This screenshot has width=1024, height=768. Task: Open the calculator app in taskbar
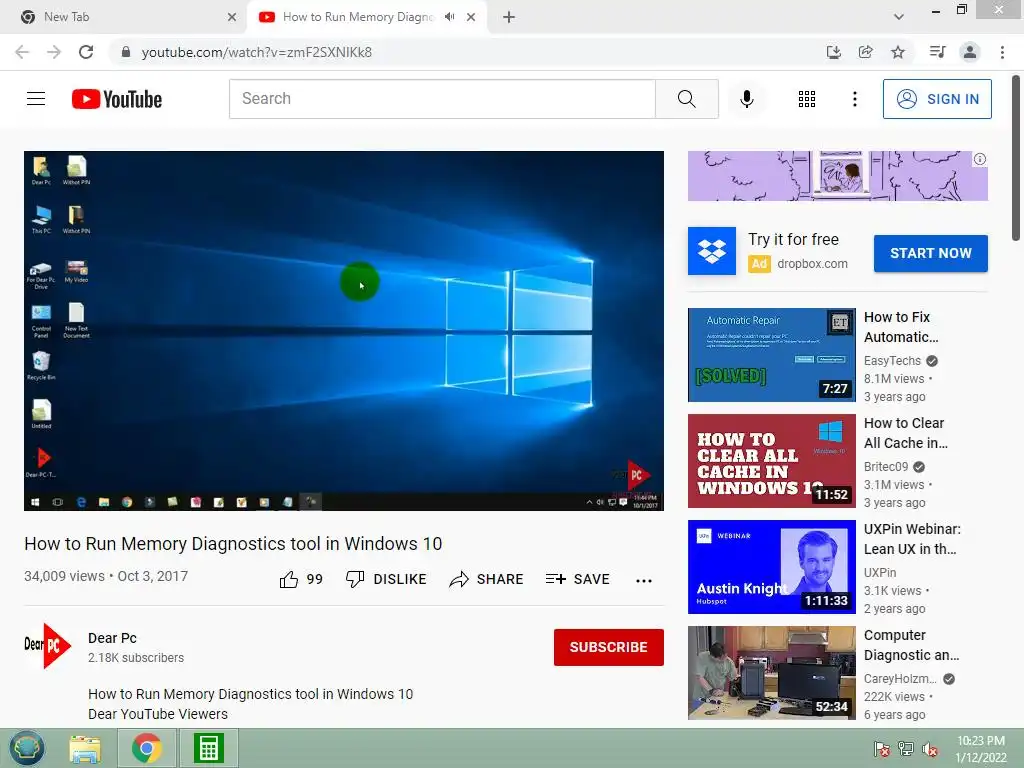[x=208, y=748]
